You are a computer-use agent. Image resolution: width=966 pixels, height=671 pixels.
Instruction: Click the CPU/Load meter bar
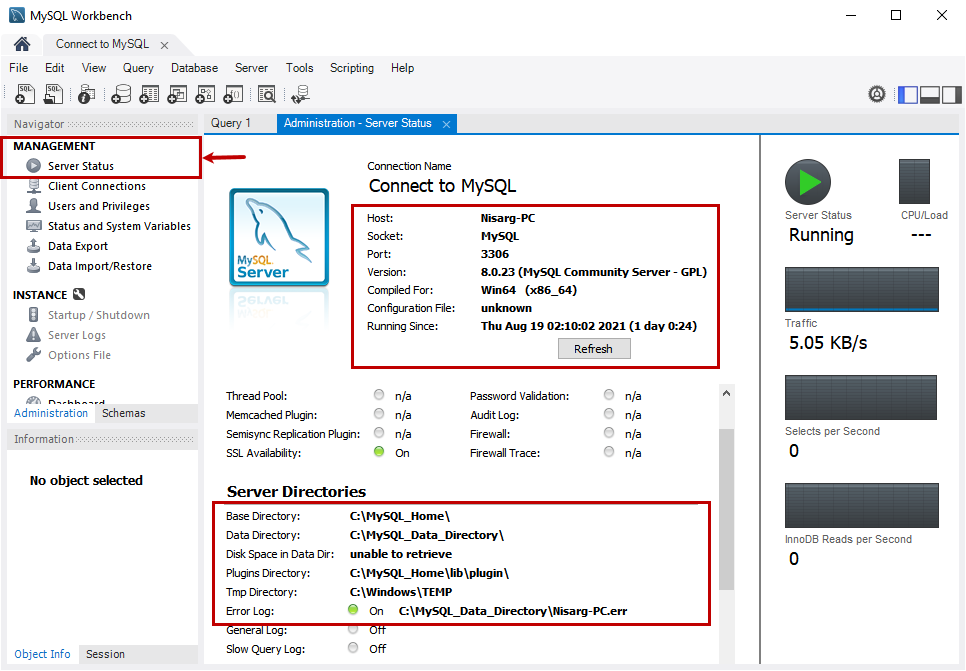(x=914, y=181)
